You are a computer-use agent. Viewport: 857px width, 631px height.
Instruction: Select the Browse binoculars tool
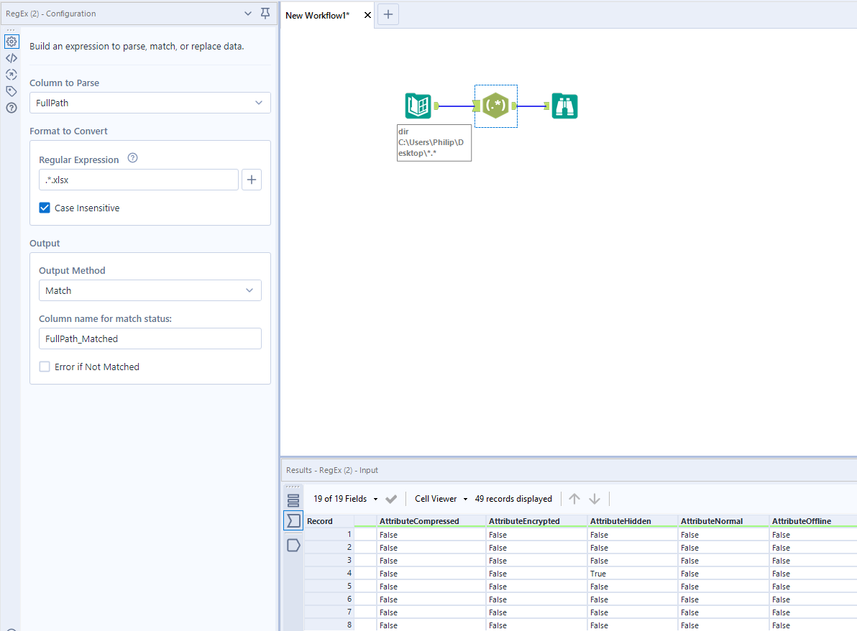(x=565, y=106)
